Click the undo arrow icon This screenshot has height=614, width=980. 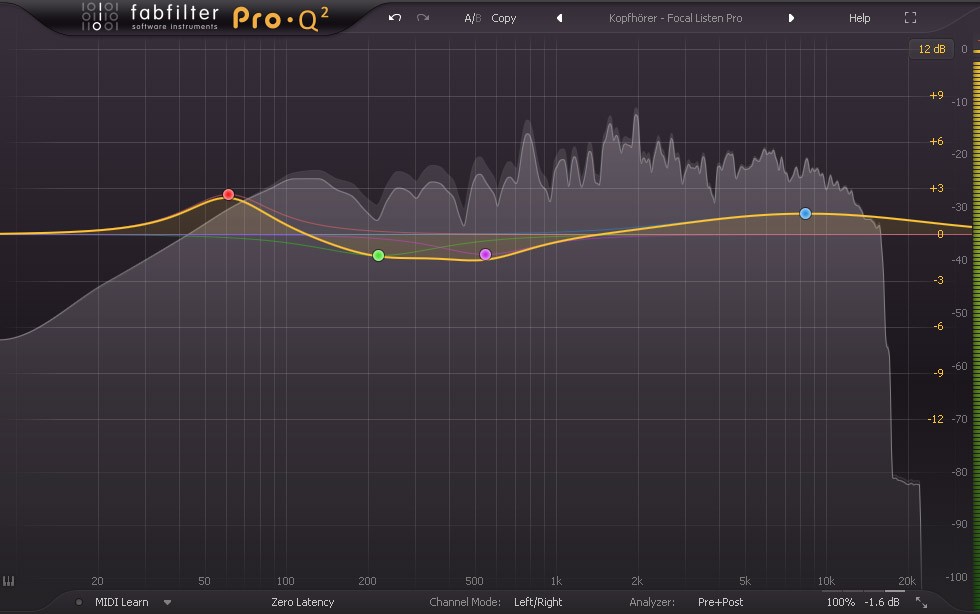coord(394,18)
